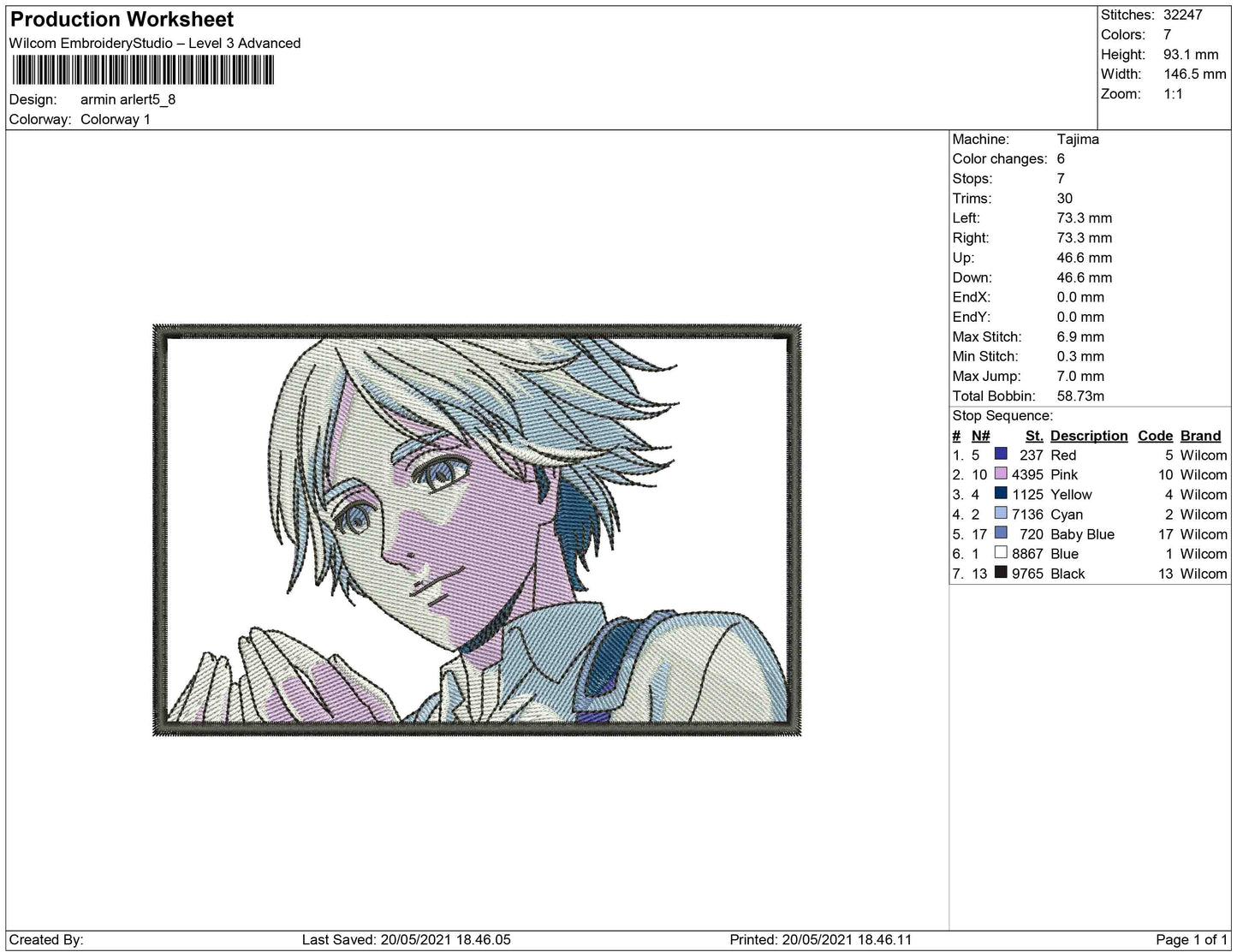Click "Wilcom EmbroideryStudio – Level 3 Advanced" text
This screenshot has height=952, width=1237.
coord(155,43)
